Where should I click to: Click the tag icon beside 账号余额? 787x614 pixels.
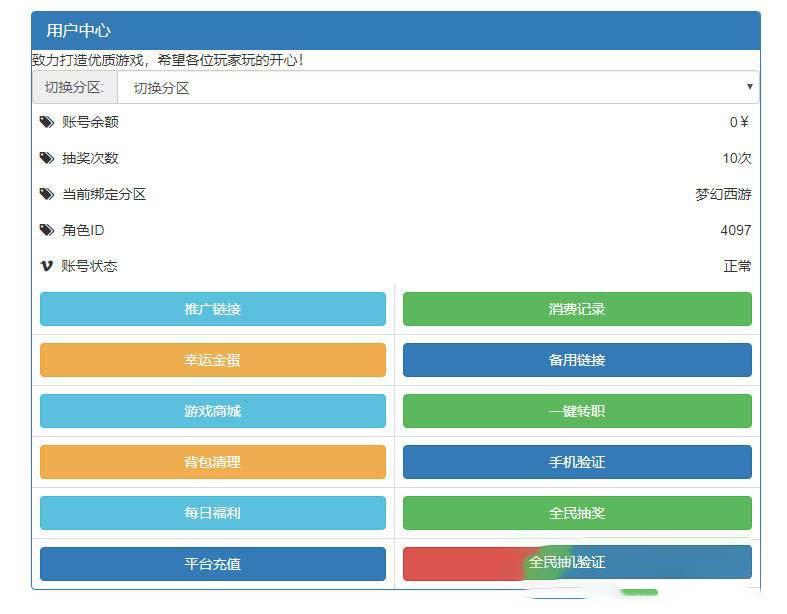46,122
